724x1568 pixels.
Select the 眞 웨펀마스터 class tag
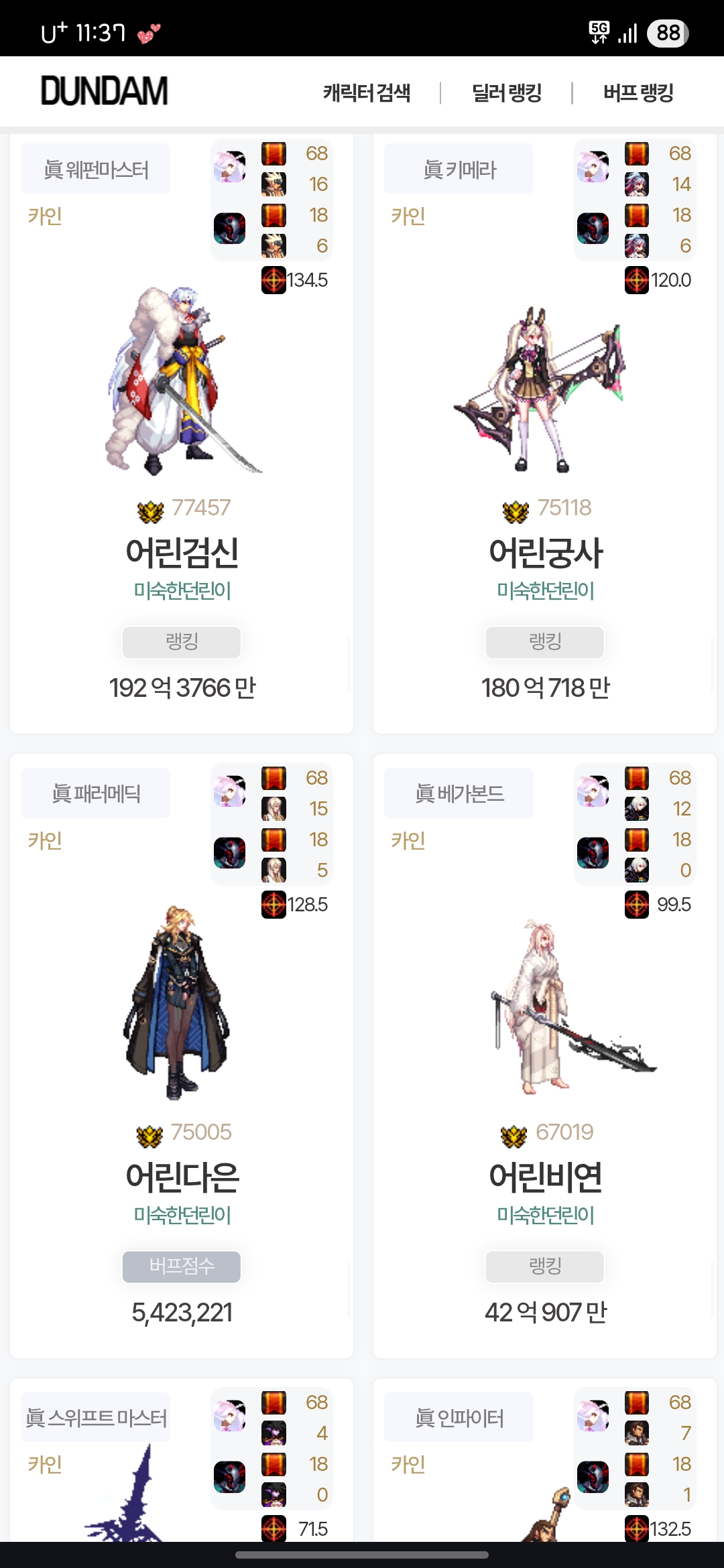coord(95,169)
